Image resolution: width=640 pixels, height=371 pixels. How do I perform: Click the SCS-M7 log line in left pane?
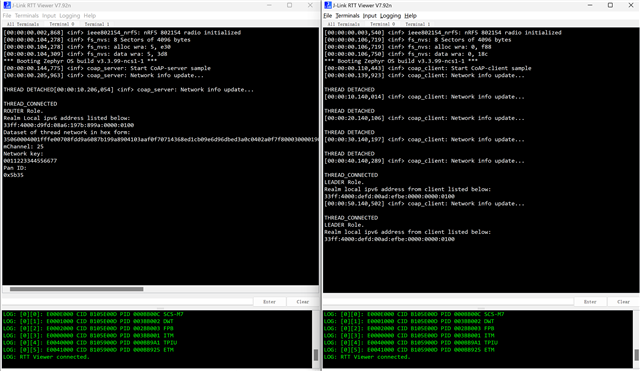pyautogui.click(x=93, y=314)
